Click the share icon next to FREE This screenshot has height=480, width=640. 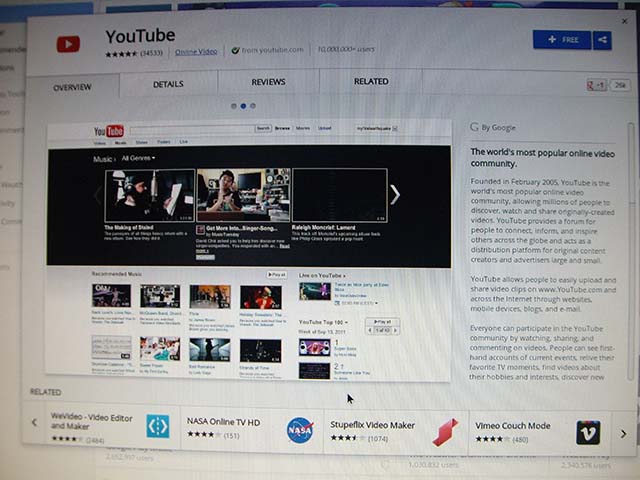[x=601, y=40]
